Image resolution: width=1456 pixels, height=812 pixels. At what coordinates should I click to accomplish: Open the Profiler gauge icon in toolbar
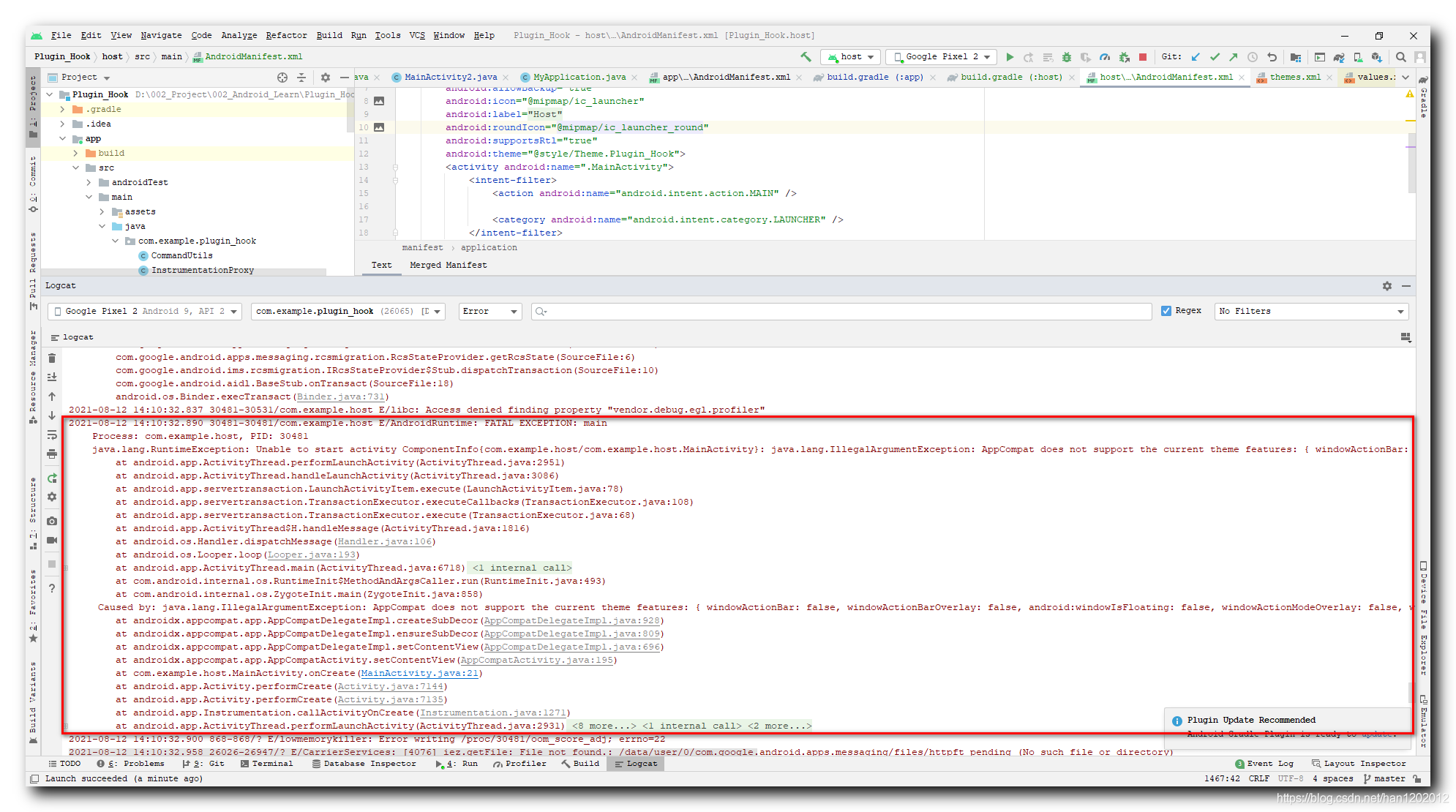coord(1105,57)
